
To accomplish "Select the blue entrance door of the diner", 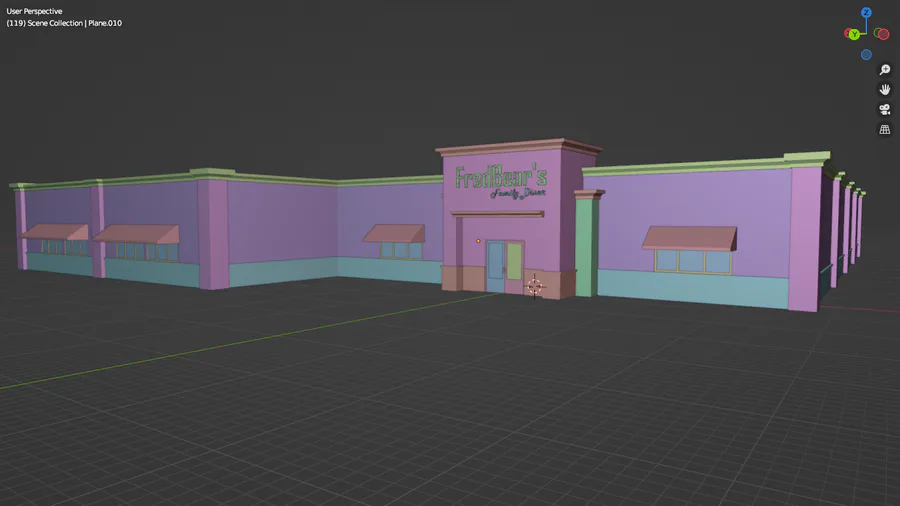I will (x=495, y=267).
